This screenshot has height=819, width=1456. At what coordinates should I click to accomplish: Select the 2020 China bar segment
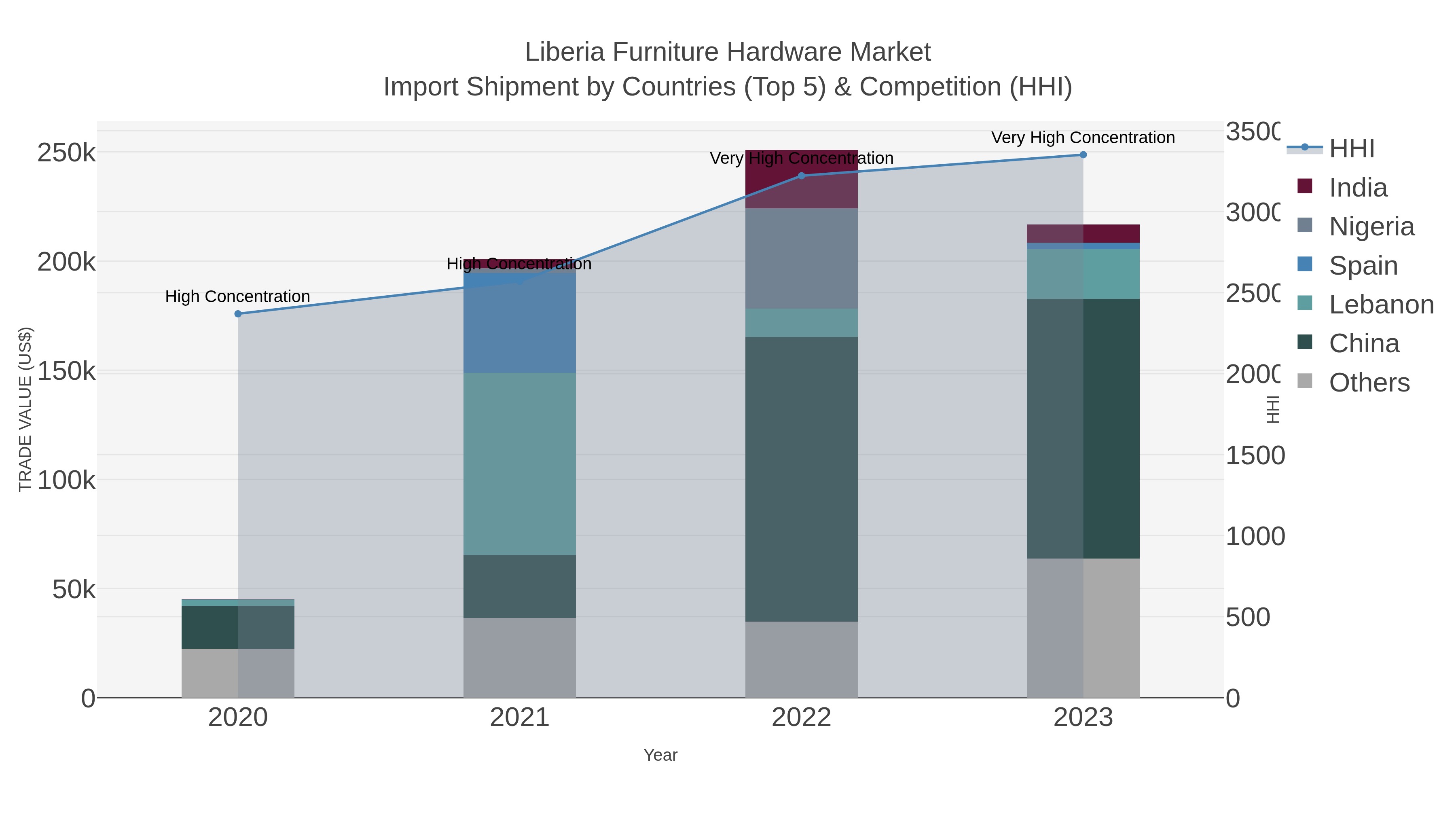238,627
